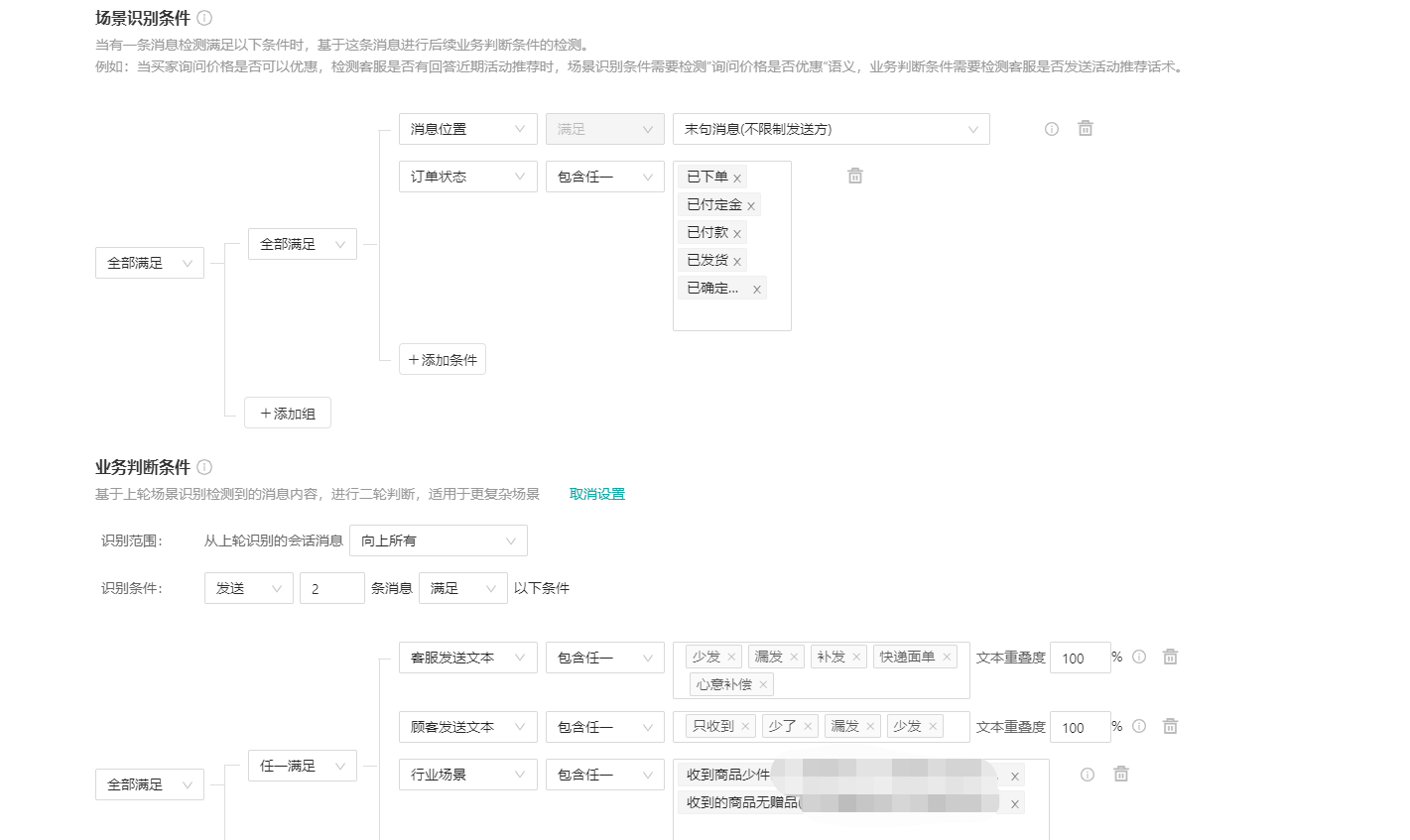The image size is (1410, 840).
Task: Open top outer 全部满足 group dropdown
Action: coord(149,263)
